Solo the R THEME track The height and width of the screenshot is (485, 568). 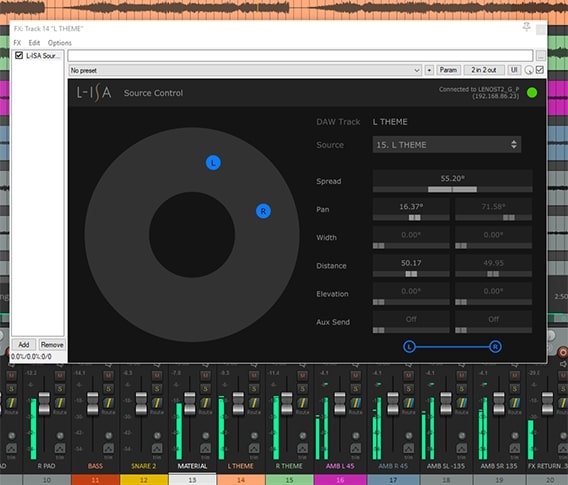tap(302, 389)
